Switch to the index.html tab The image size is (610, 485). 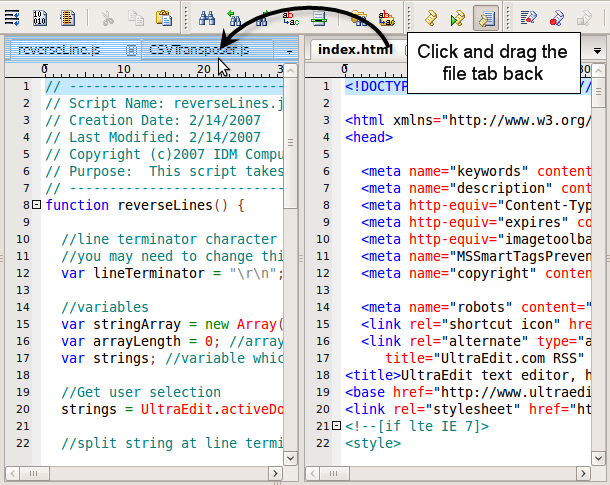(x=355, y=49)
